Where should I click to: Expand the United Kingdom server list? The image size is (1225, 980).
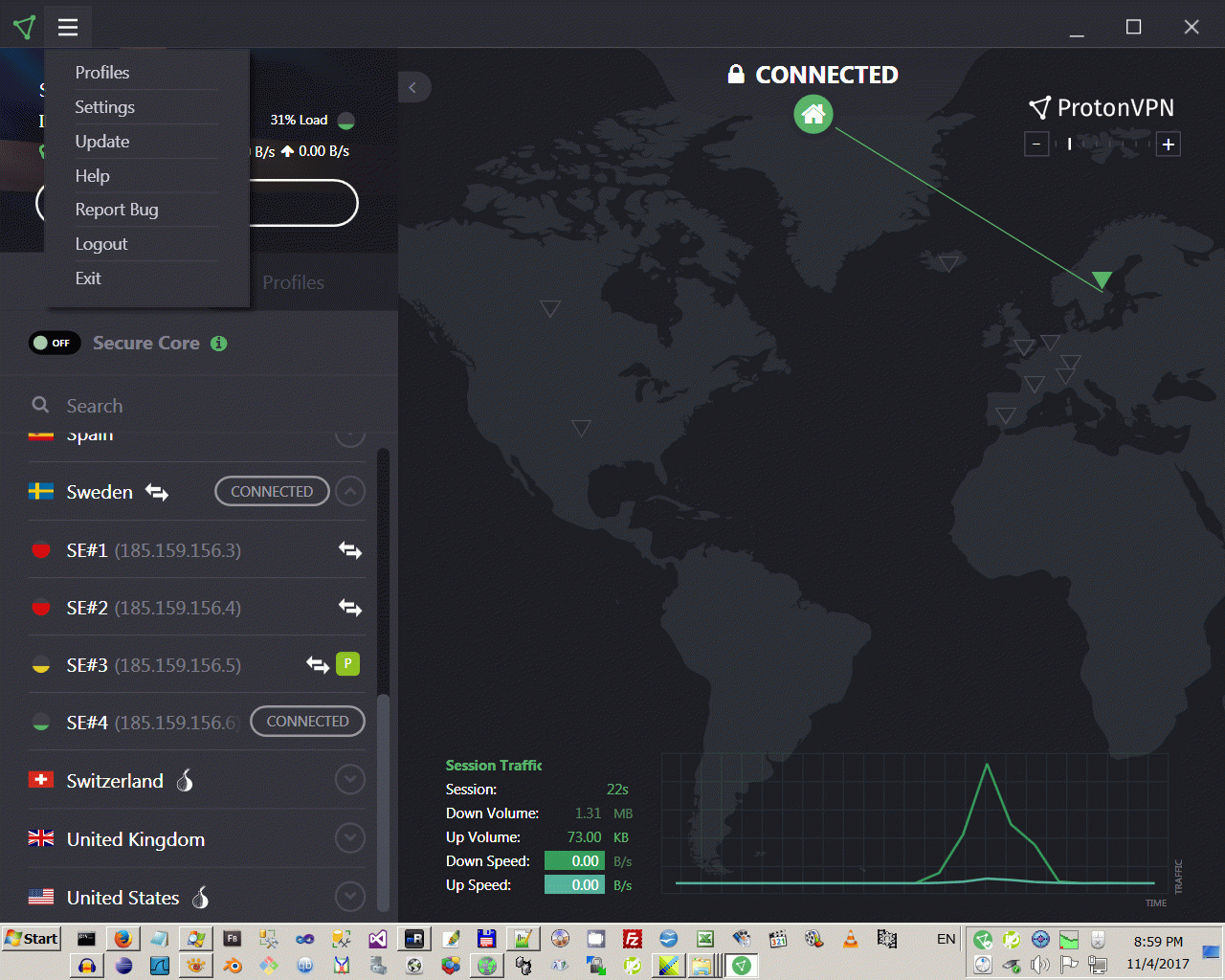(x=350, y=838)
